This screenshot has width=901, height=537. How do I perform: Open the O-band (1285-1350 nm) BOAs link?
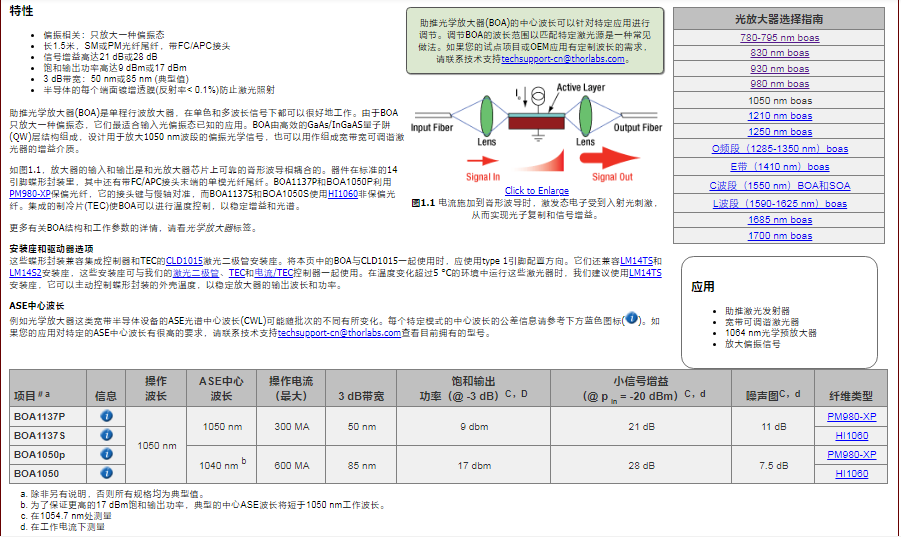pyautogui.click(x=779, y=148)
